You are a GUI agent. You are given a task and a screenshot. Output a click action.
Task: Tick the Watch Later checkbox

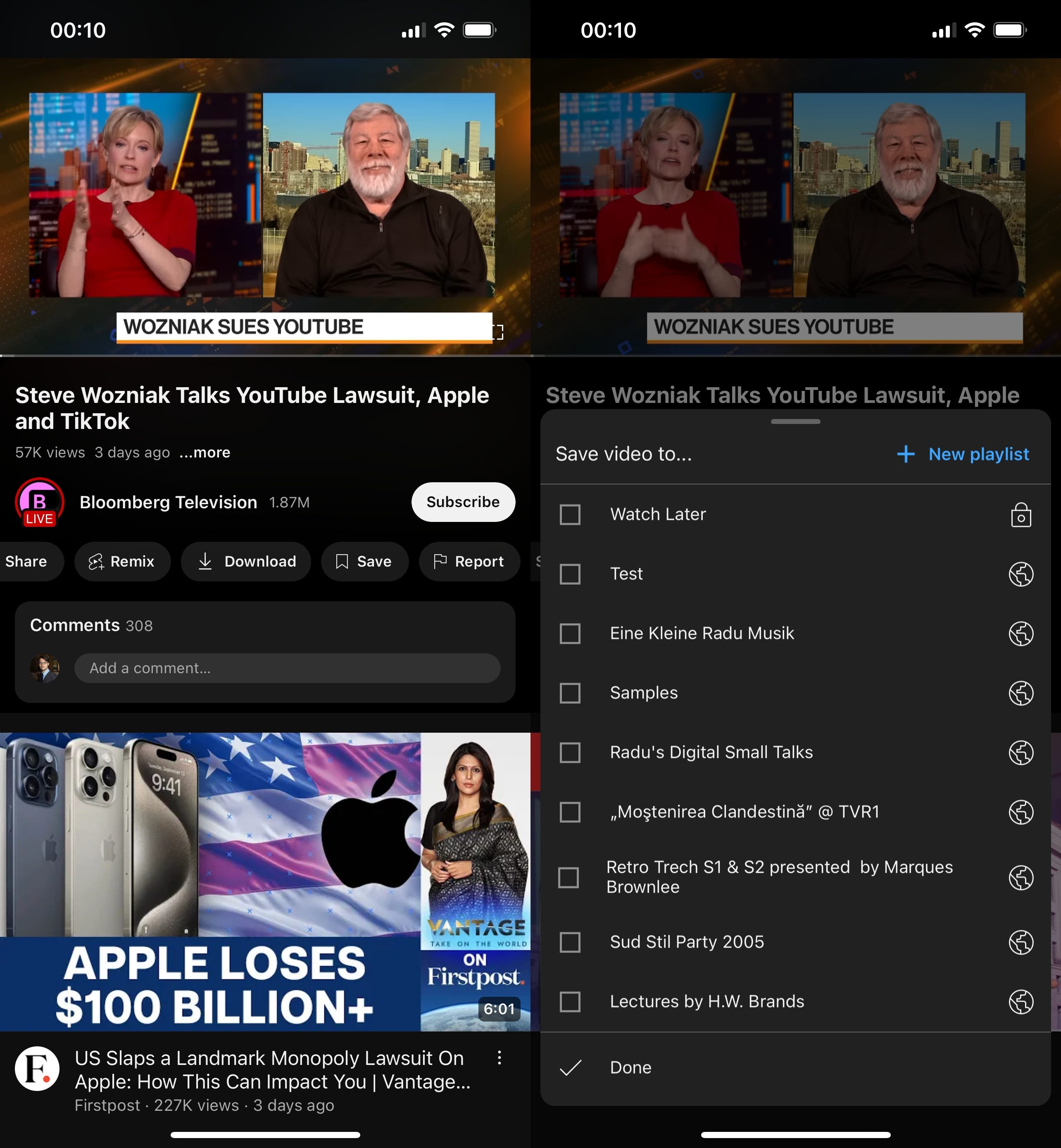569,514
